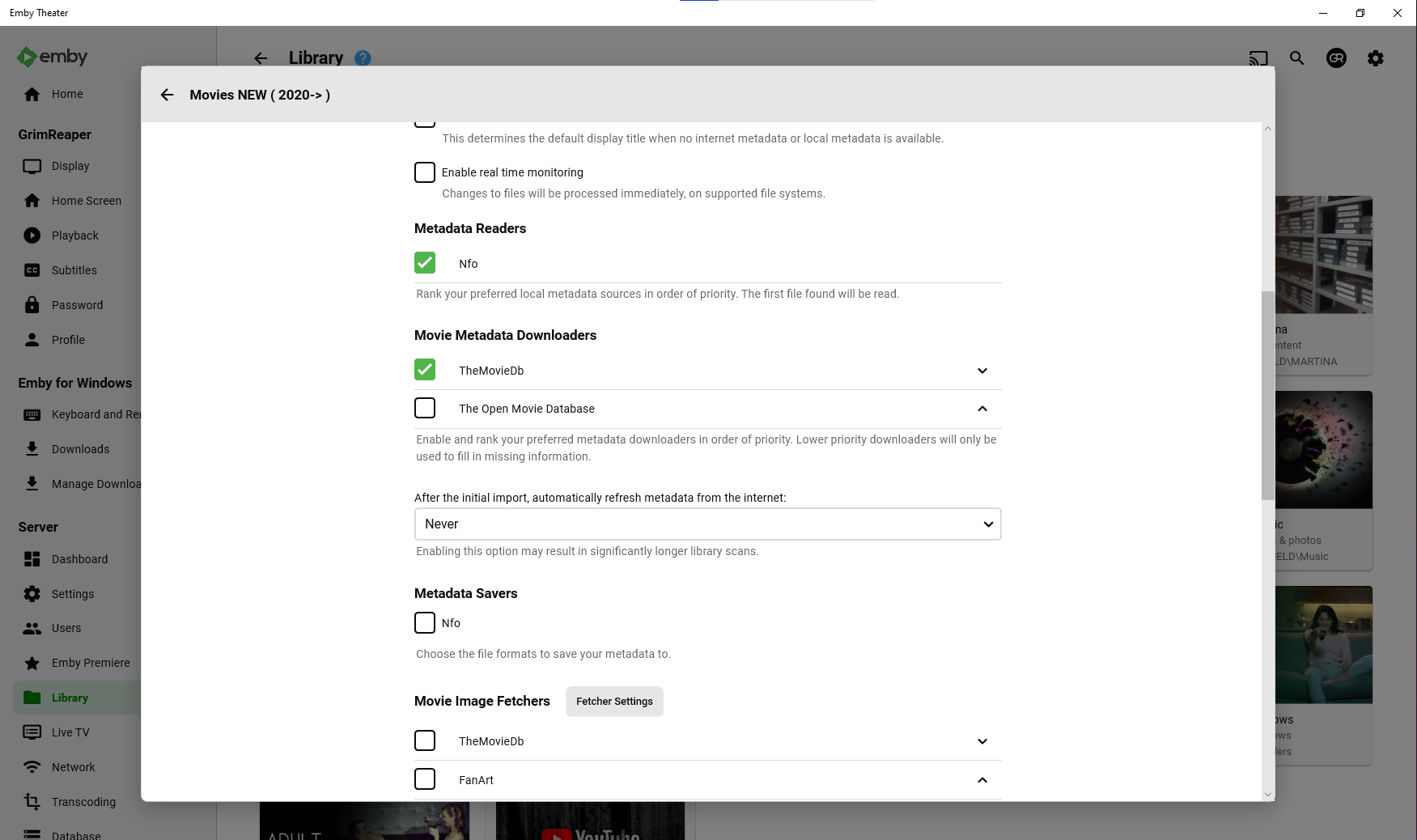This screenshot has width=1417, height=840.
Task: Open Playback settings in sidebar
Action: [x=75, y=235]
